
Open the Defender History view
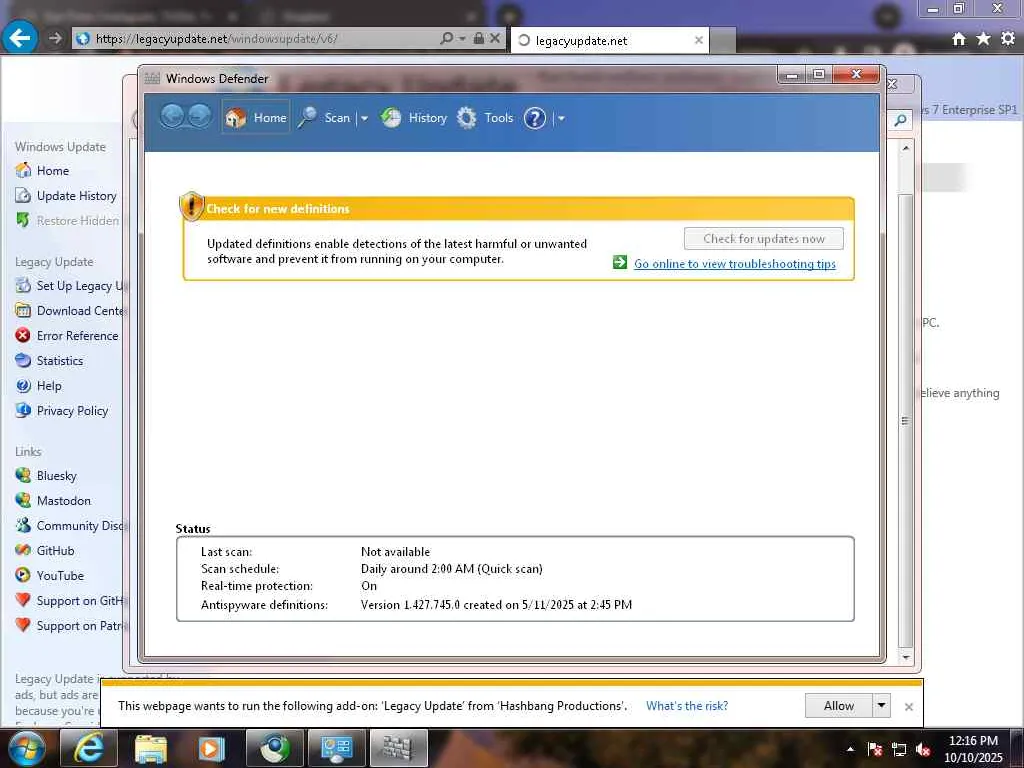tap(413, 118)
